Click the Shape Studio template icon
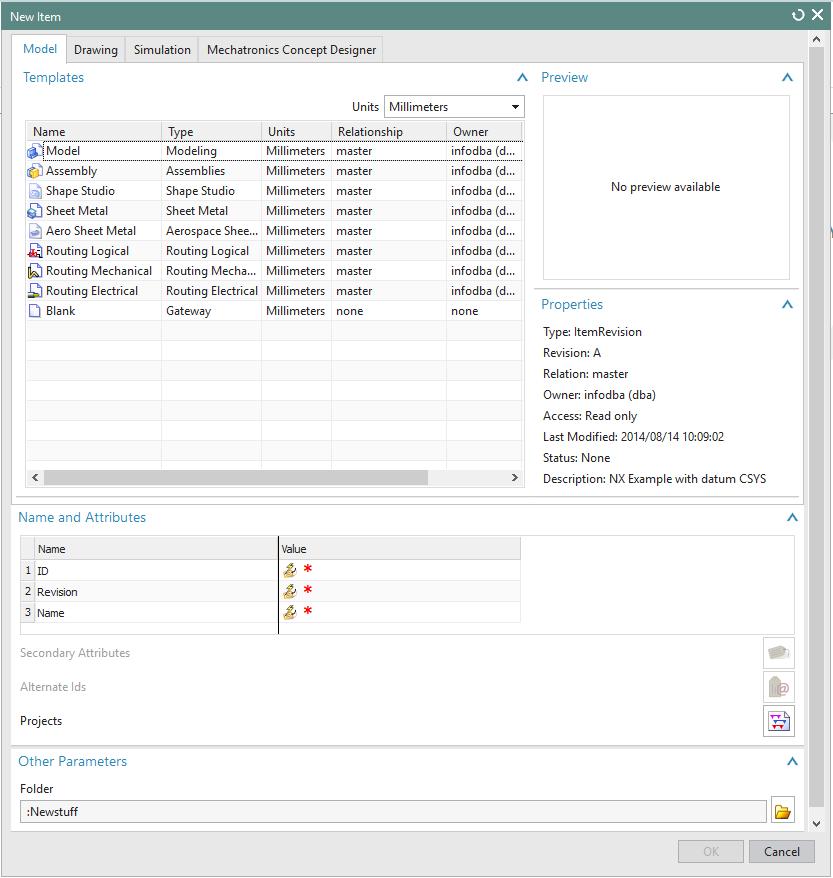Viewport: 833px width, 878px height. 35,192
